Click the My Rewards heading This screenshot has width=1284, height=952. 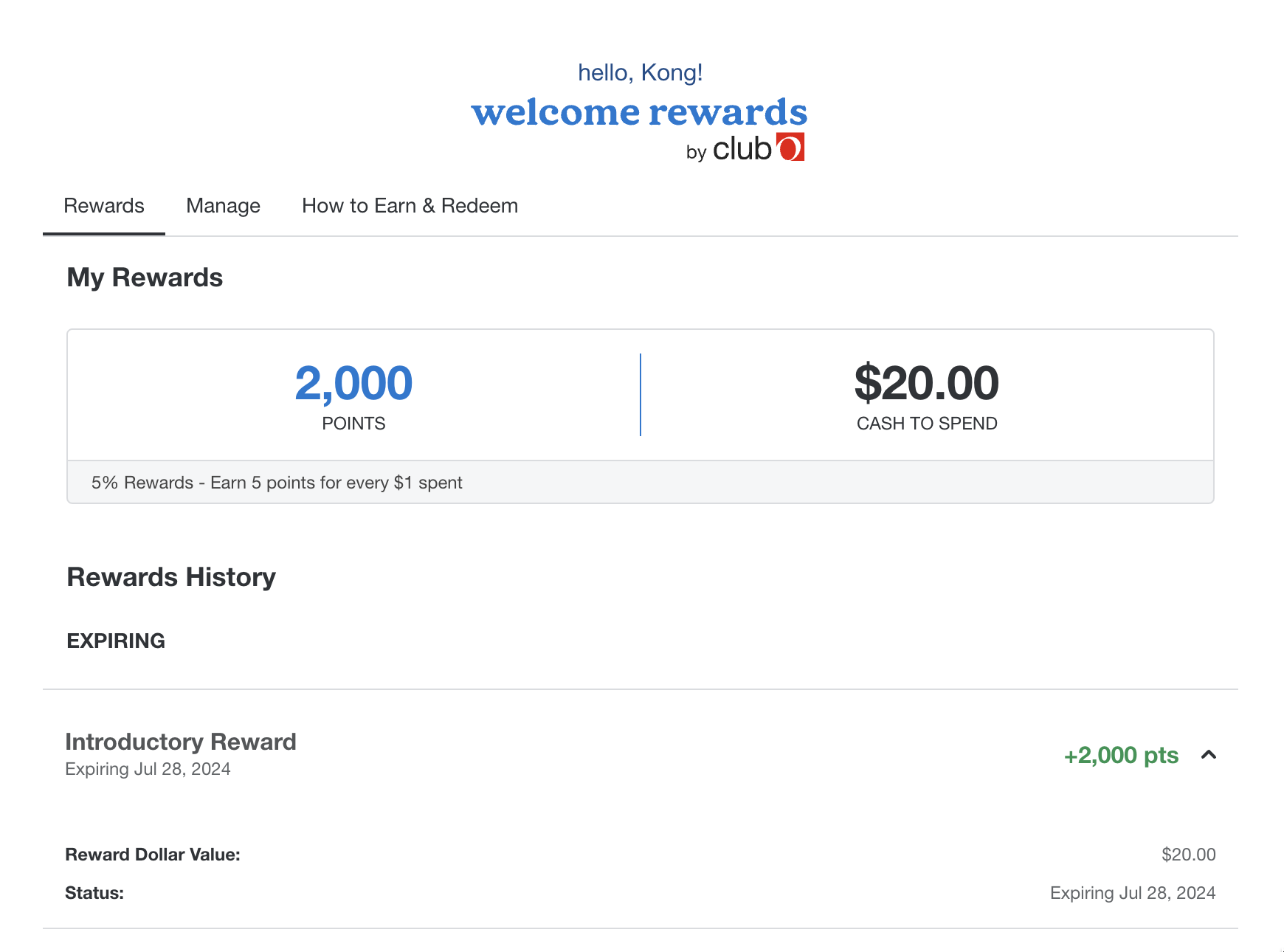click(144, 278)
